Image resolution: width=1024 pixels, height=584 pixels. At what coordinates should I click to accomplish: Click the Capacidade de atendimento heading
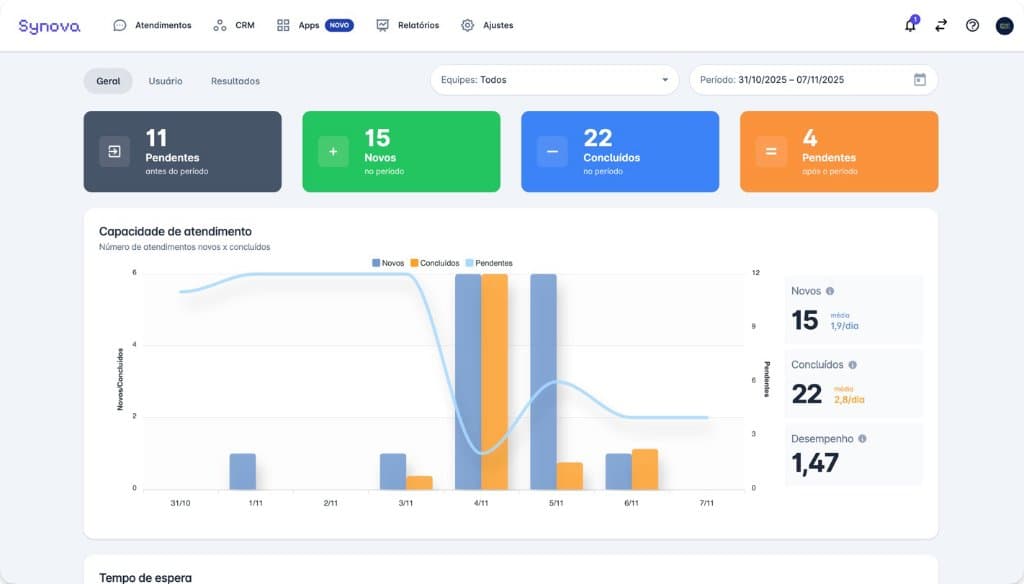(175, 231)
